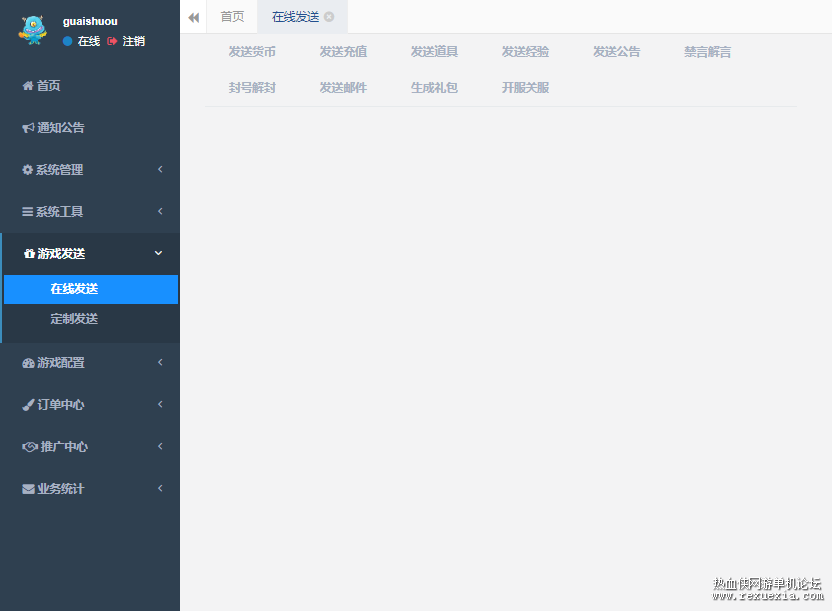
Task: Collapse sidebar with double-arrow icon
Action: 194,18
